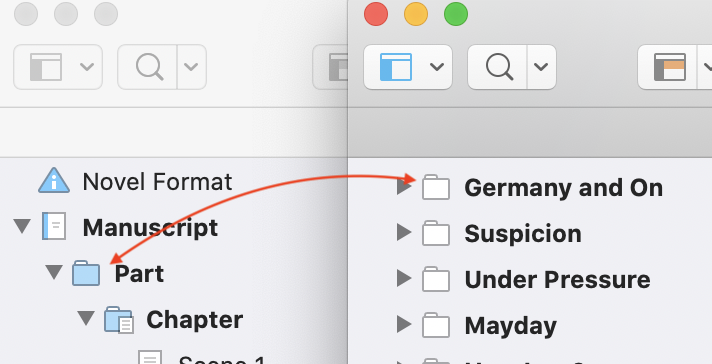Click the Manuscript book icon

click(x=54, y=226)
